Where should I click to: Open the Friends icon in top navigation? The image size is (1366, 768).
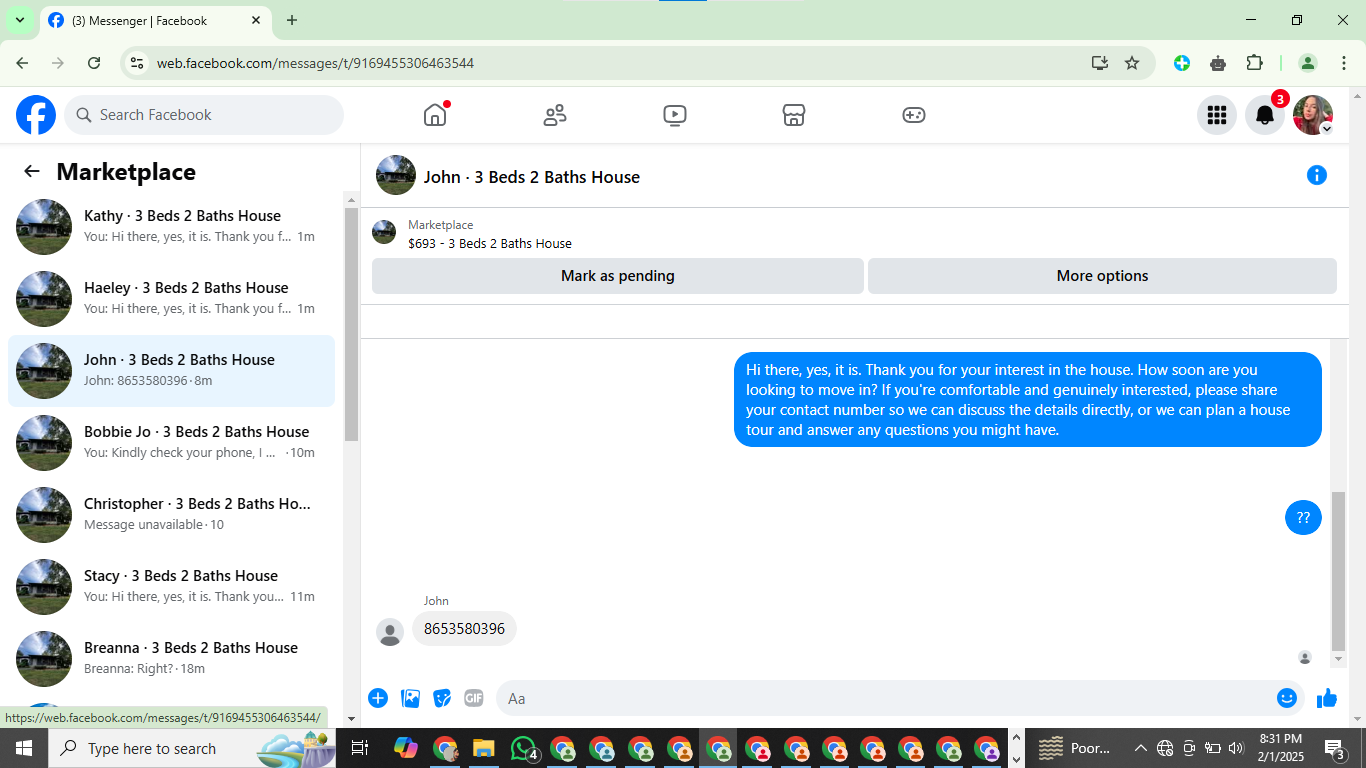555,115
